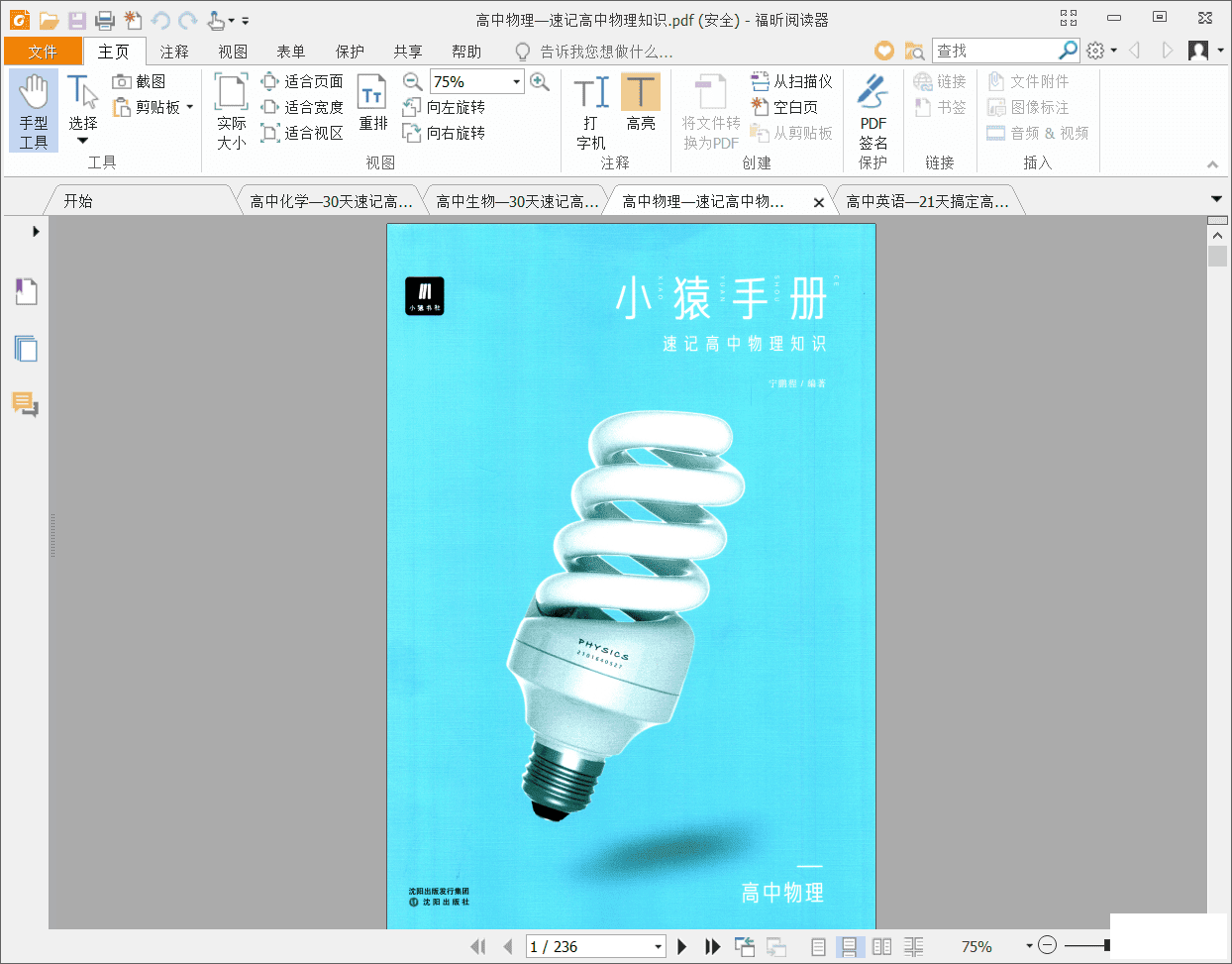
Task: Go to the first page
Action: [478, 946]
